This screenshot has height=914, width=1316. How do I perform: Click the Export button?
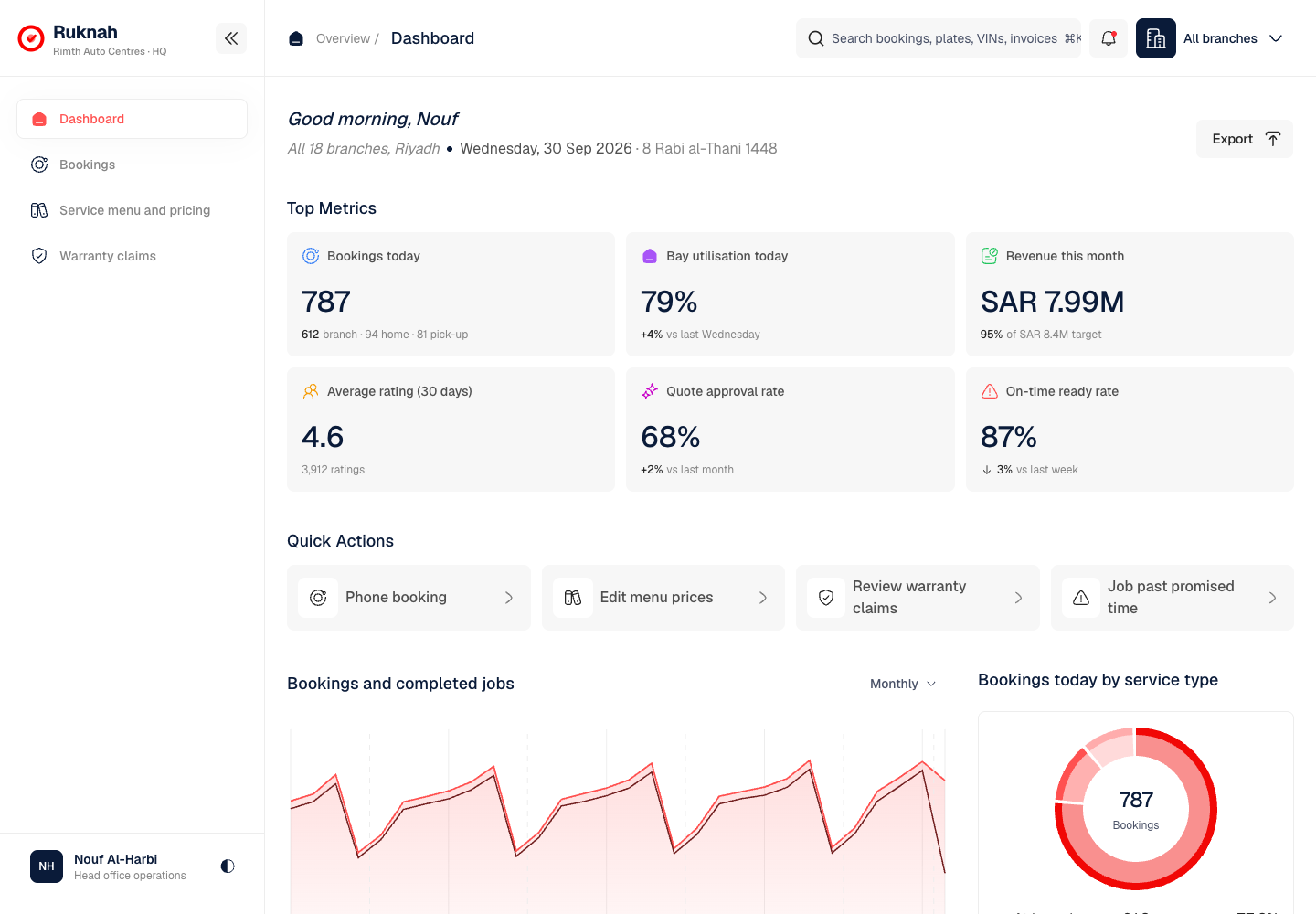[x=1245, y=139]
